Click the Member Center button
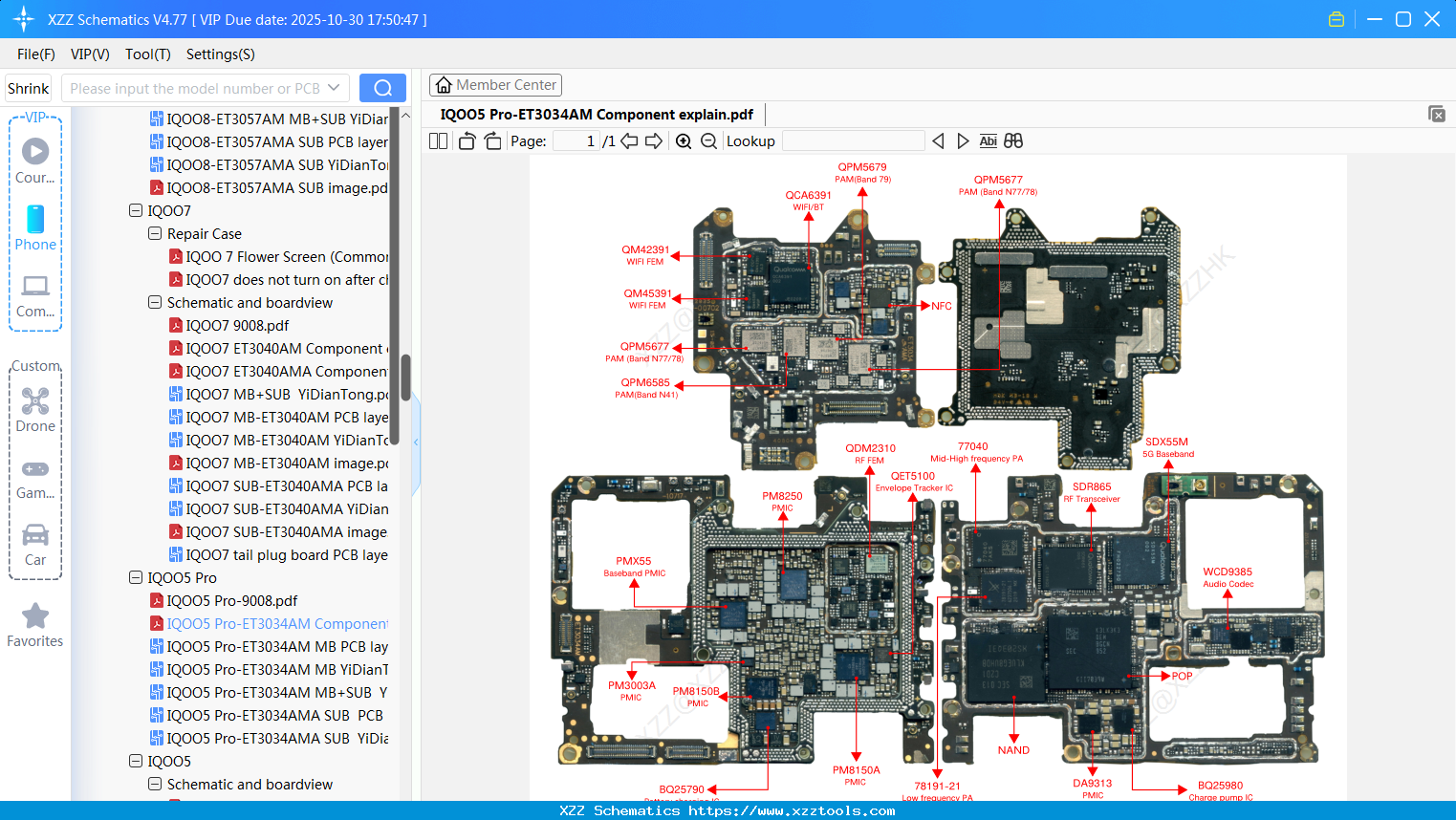 (495, 84)
